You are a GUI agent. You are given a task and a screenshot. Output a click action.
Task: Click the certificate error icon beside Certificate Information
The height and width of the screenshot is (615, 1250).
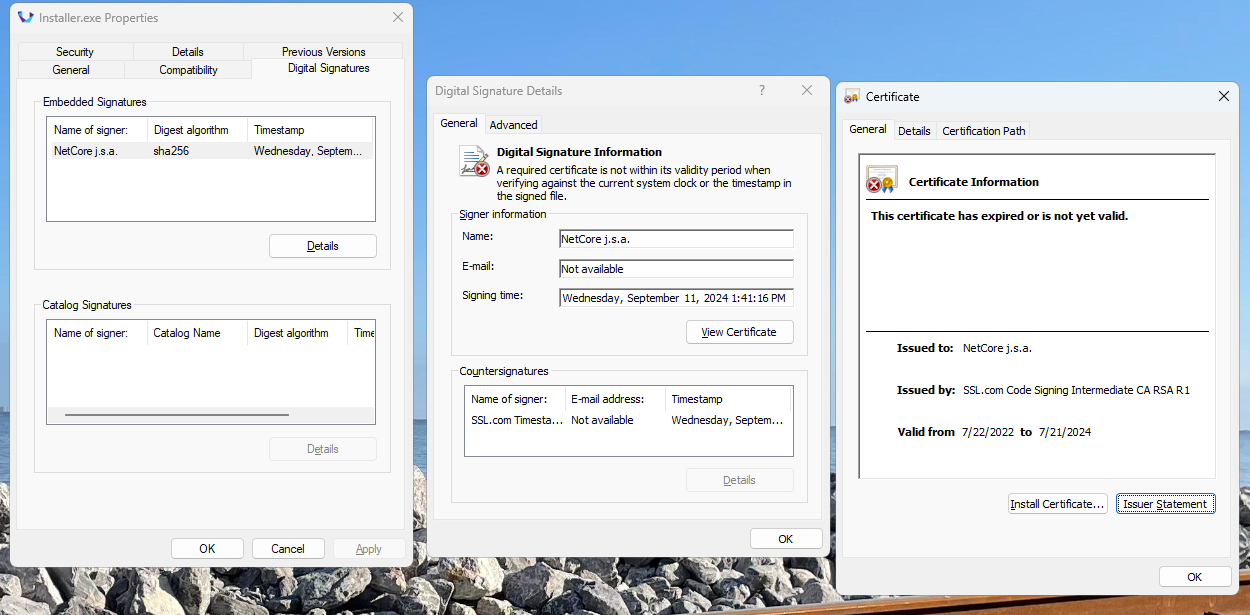click(881, 180)
